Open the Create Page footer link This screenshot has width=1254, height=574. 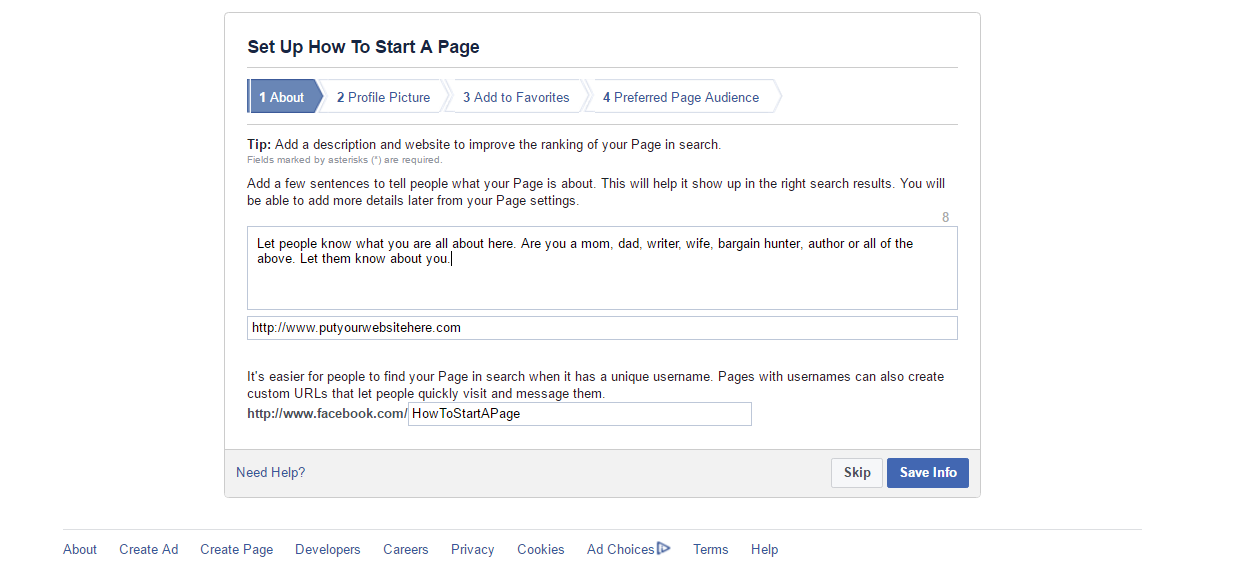click(237, 549)
